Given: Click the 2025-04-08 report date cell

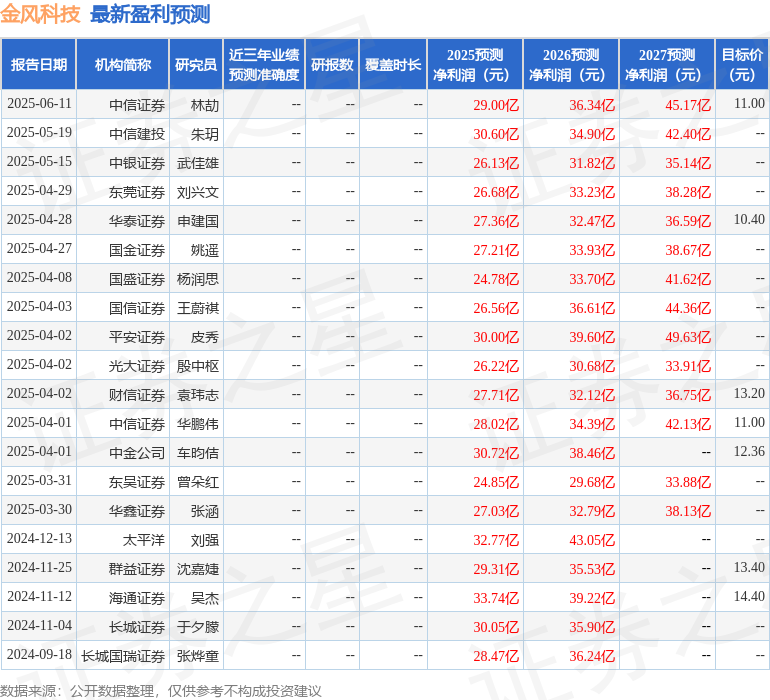Looking at the screenshot, I should click(39, 279).
